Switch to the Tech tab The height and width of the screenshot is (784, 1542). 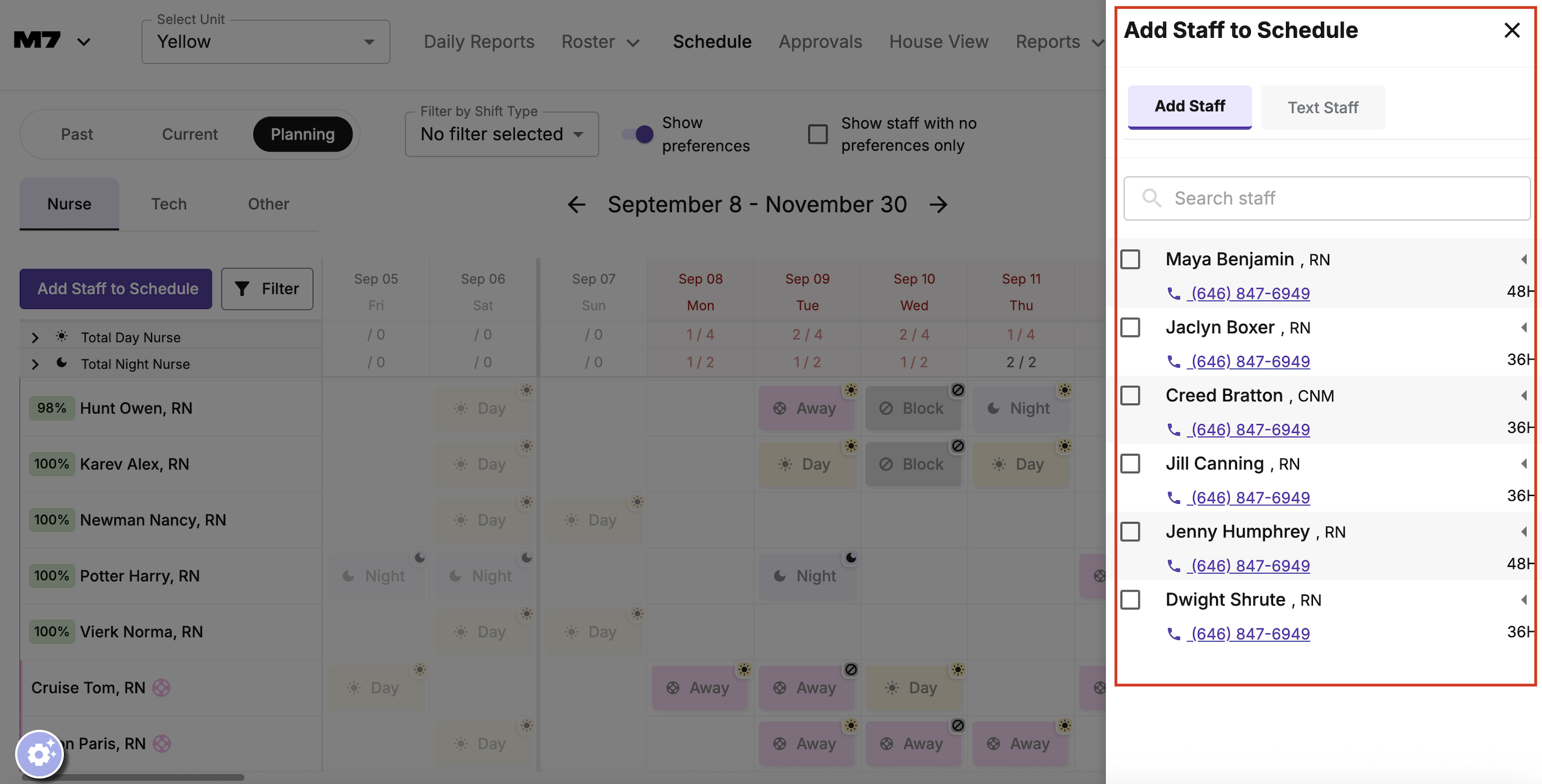(x=168, y=204)
